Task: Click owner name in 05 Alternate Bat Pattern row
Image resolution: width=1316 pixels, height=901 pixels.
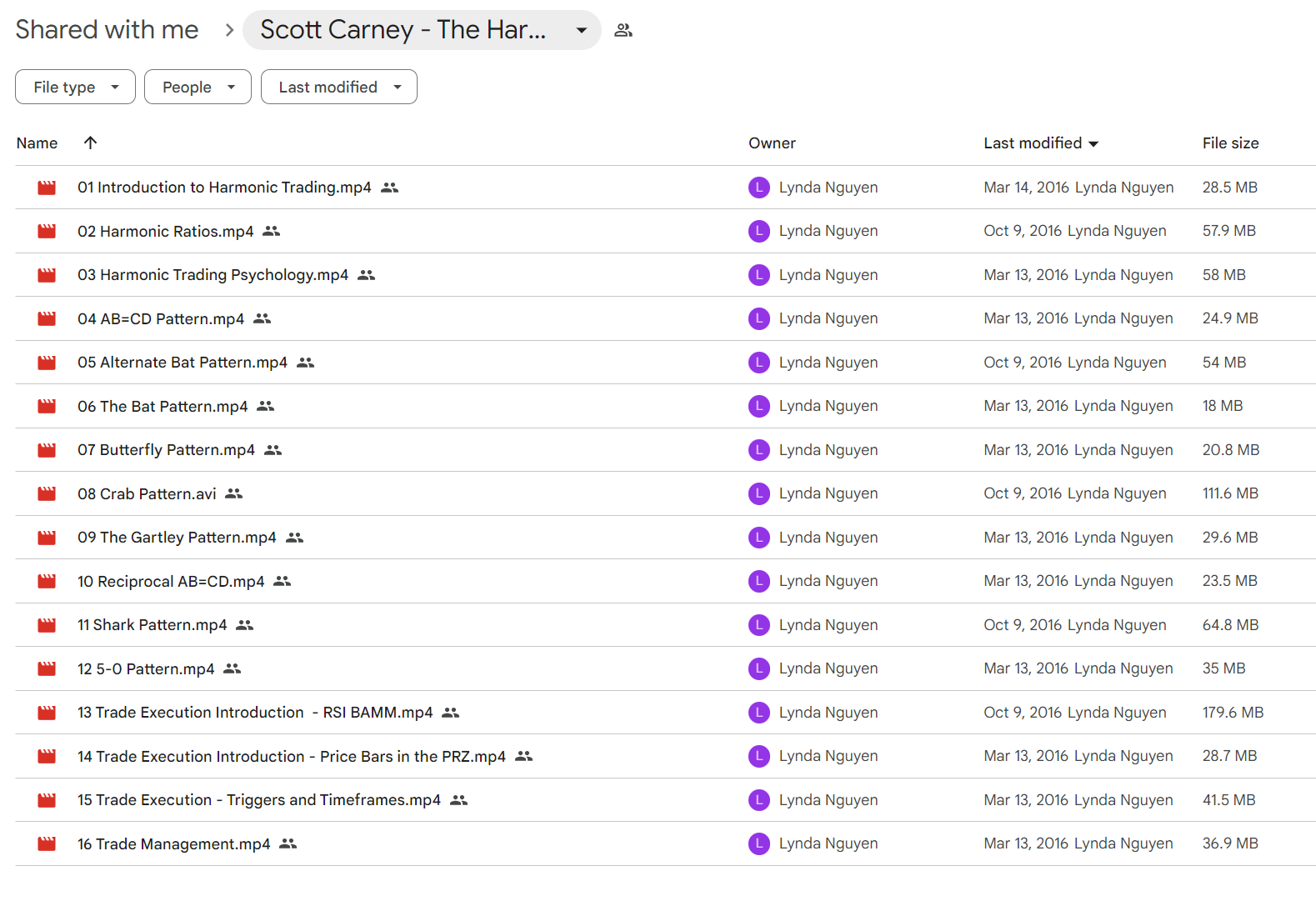Action: click(828, 363)
